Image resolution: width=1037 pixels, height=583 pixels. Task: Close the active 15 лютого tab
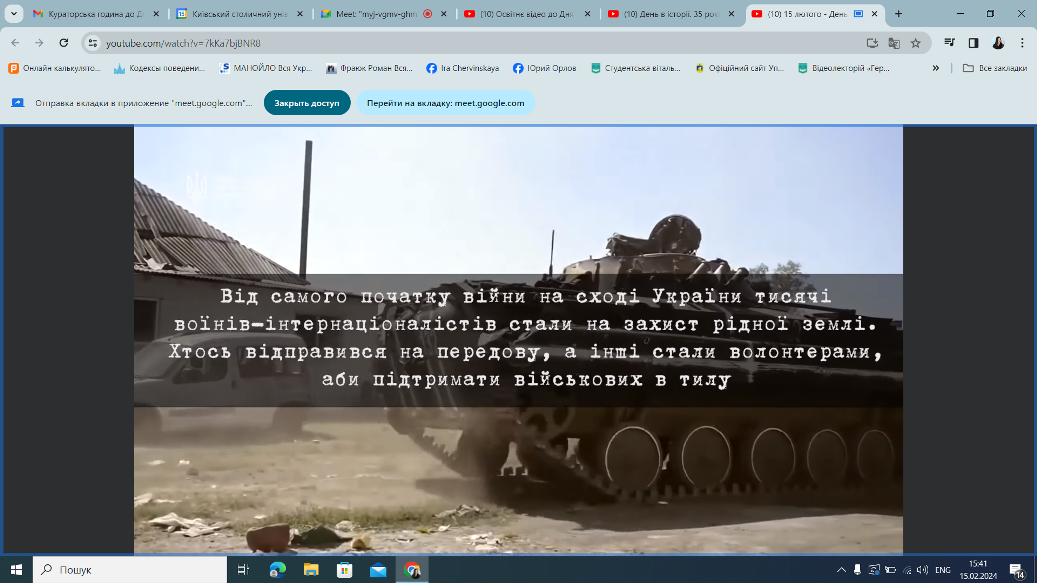[875, 13]
